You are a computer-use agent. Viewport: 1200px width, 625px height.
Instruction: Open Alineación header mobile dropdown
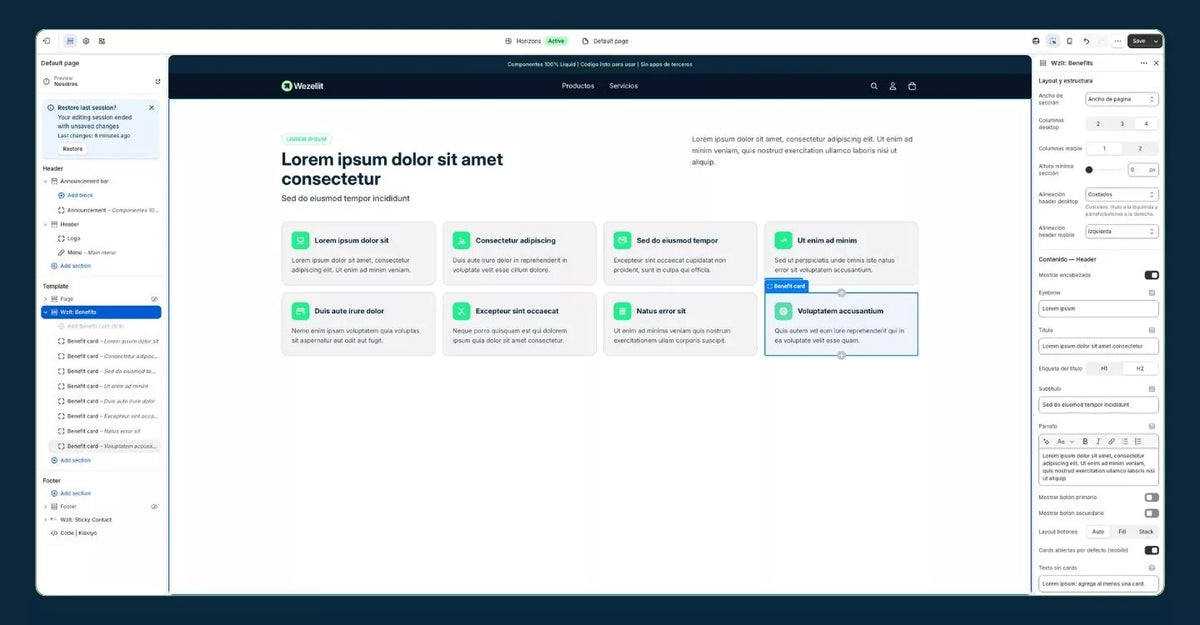[x=1121, y=231]
